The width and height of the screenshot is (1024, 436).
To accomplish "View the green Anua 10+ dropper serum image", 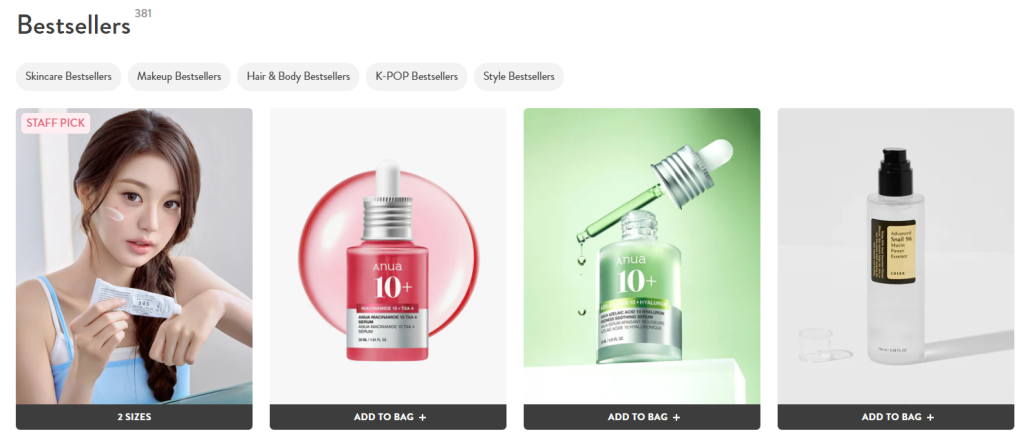I will [x=642, y=256].
